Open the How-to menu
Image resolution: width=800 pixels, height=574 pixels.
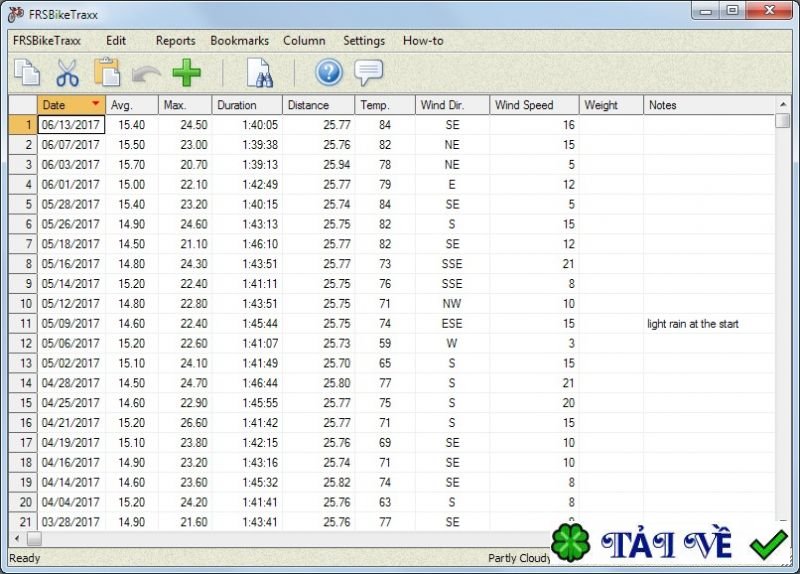pyautogui.click(x=423, y=41)
